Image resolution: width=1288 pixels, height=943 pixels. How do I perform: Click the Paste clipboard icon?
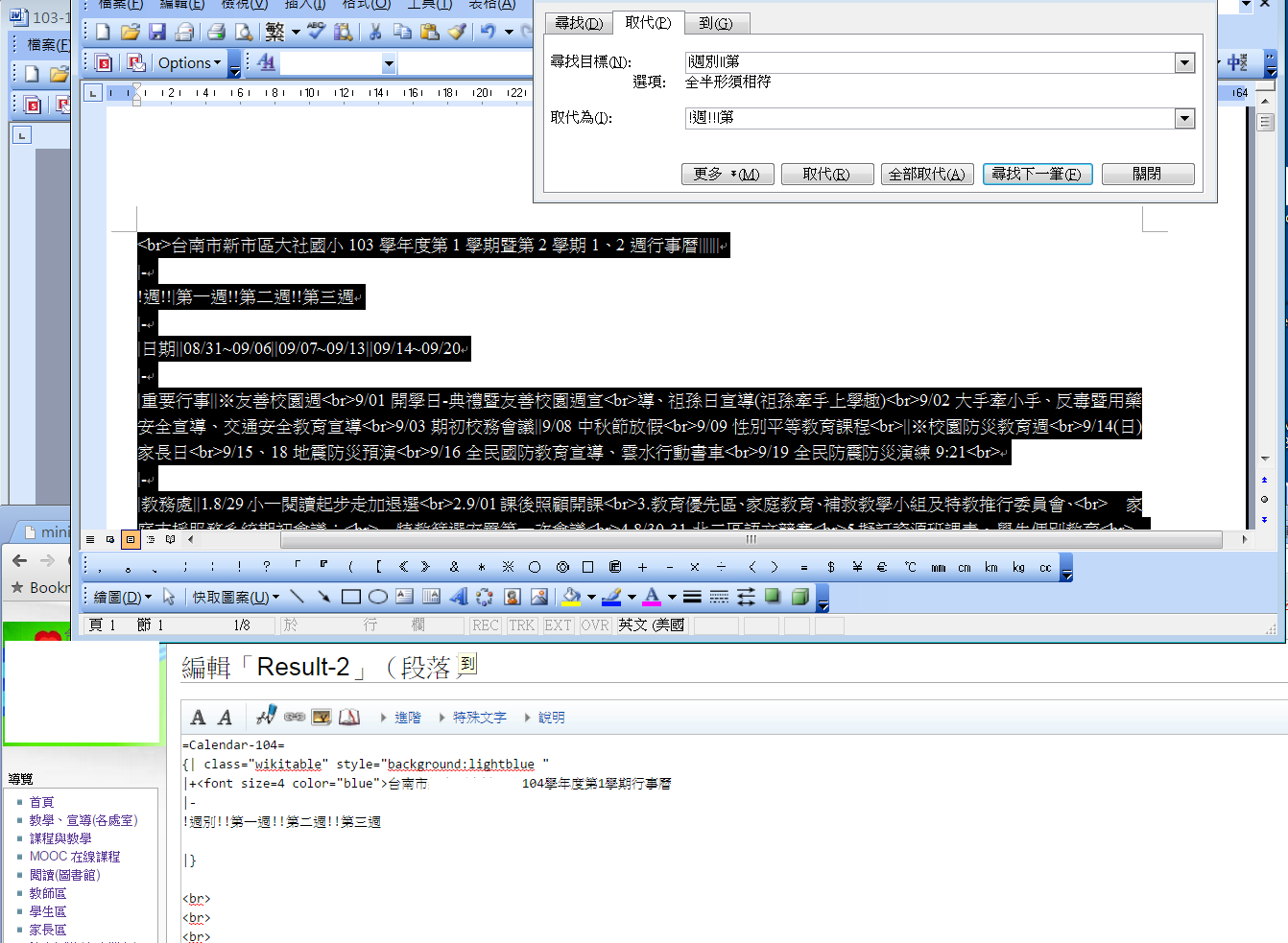tap(429, 32)
